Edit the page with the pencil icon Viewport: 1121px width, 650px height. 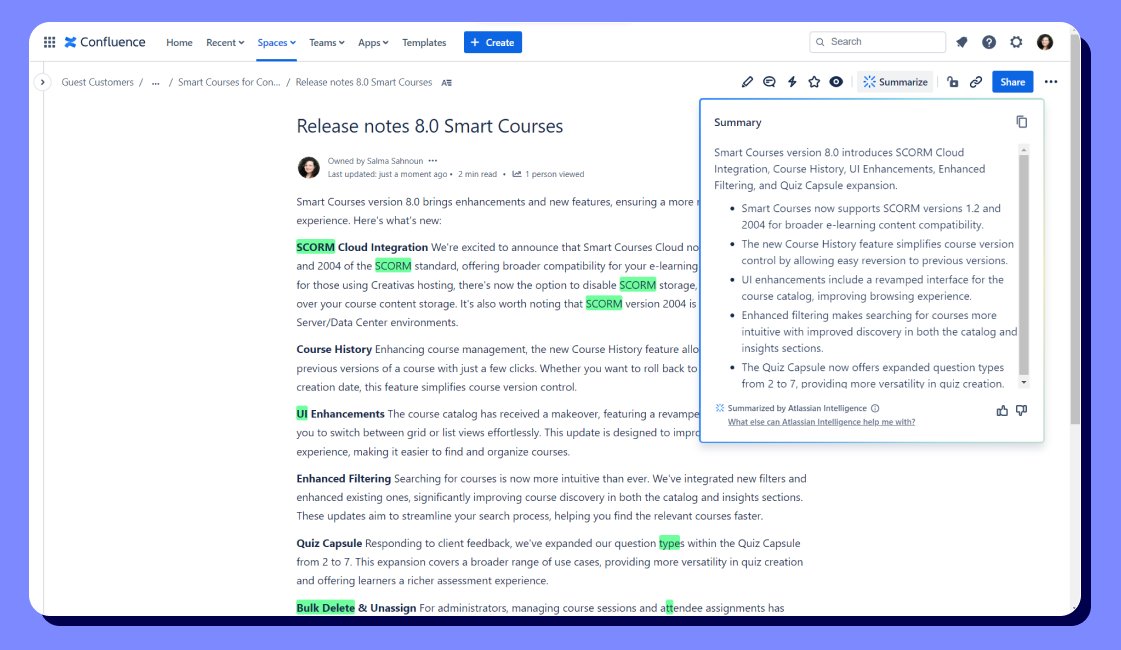(x=747, y=82)
